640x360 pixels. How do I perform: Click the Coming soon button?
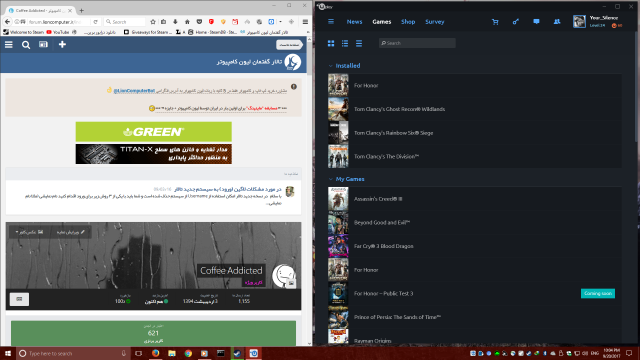click(598, 293)
